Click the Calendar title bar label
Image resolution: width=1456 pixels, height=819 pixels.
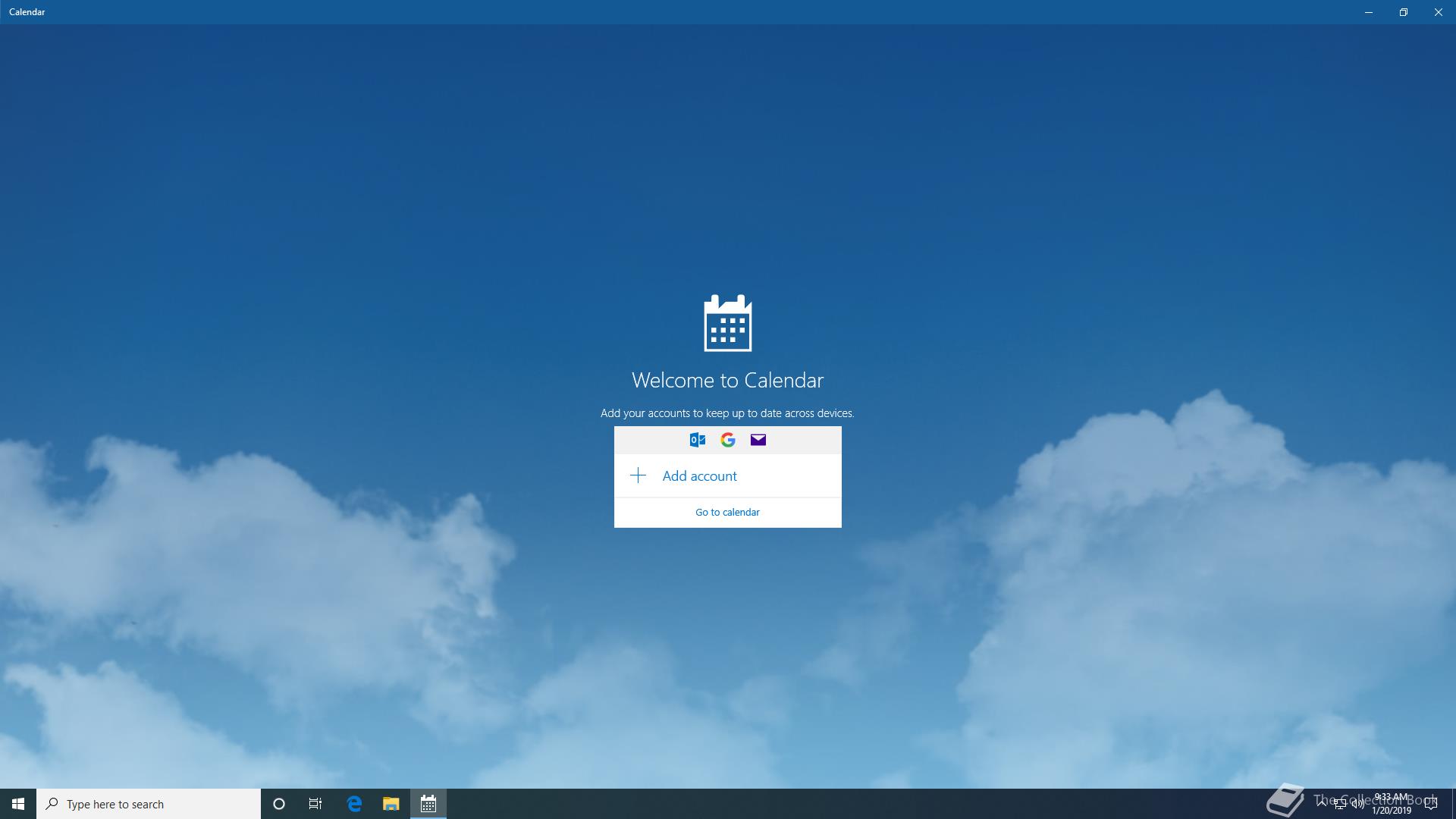coord(27,12)
